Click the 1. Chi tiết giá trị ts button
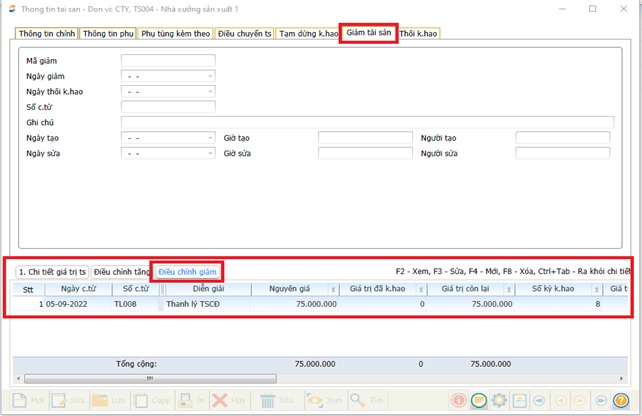This screenshot has height=416, width=642. point(52,271)
